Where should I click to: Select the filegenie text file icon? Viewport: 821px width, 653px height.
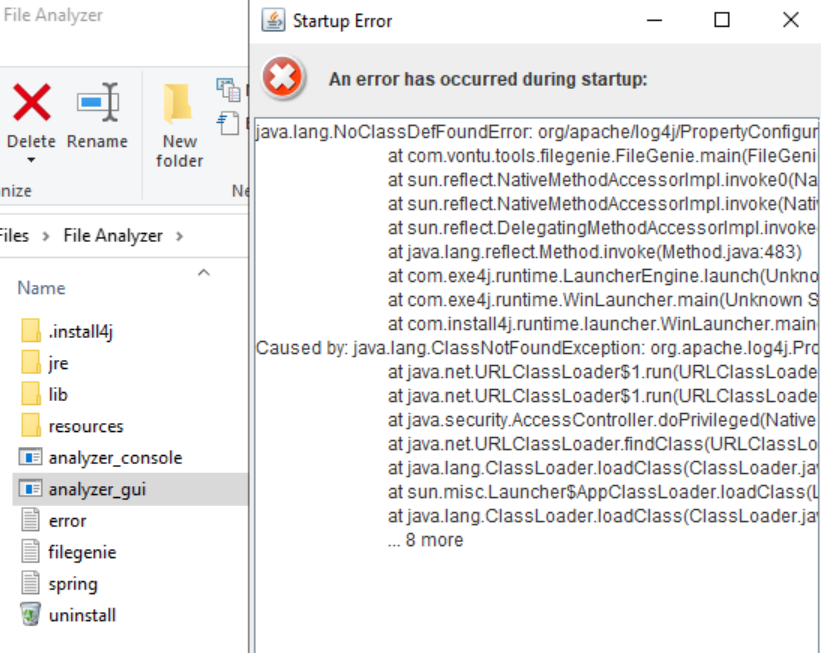click(30, 552)
